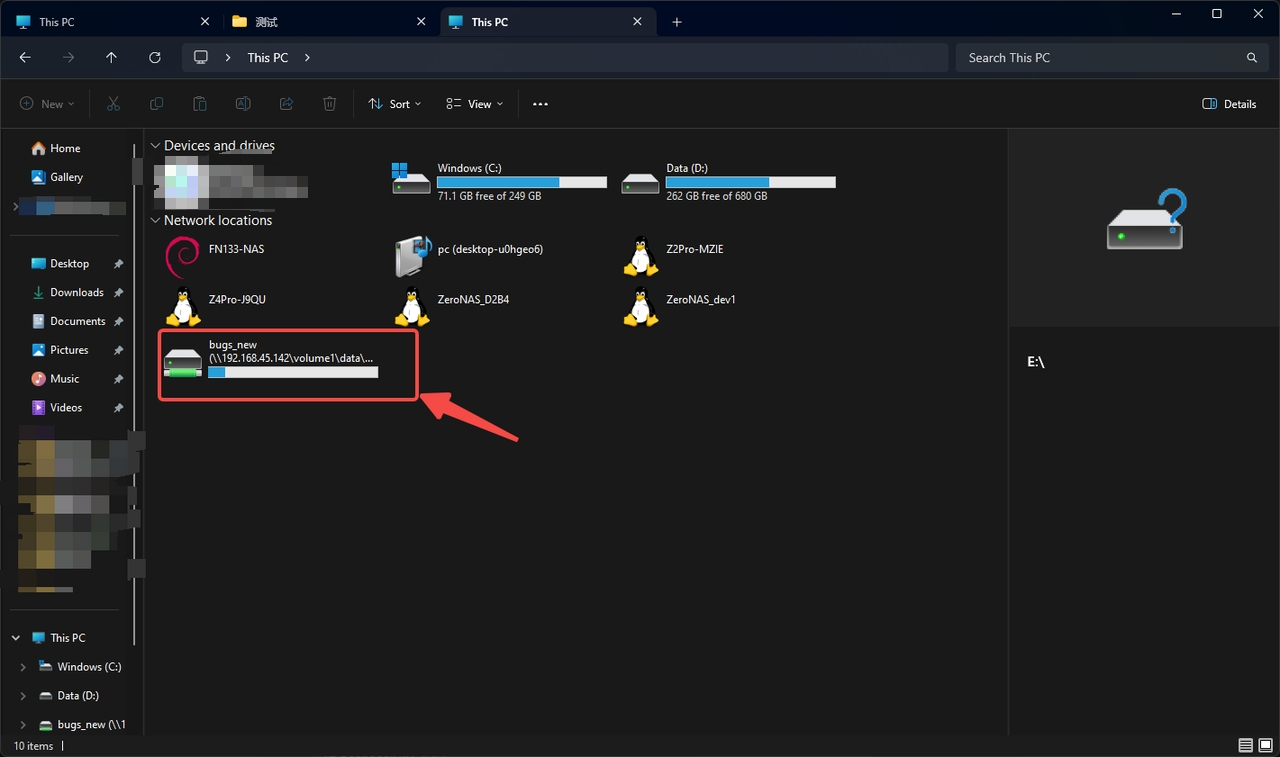Switch to details list view in status bar

pyautogui.click(x=1246, y=746)
